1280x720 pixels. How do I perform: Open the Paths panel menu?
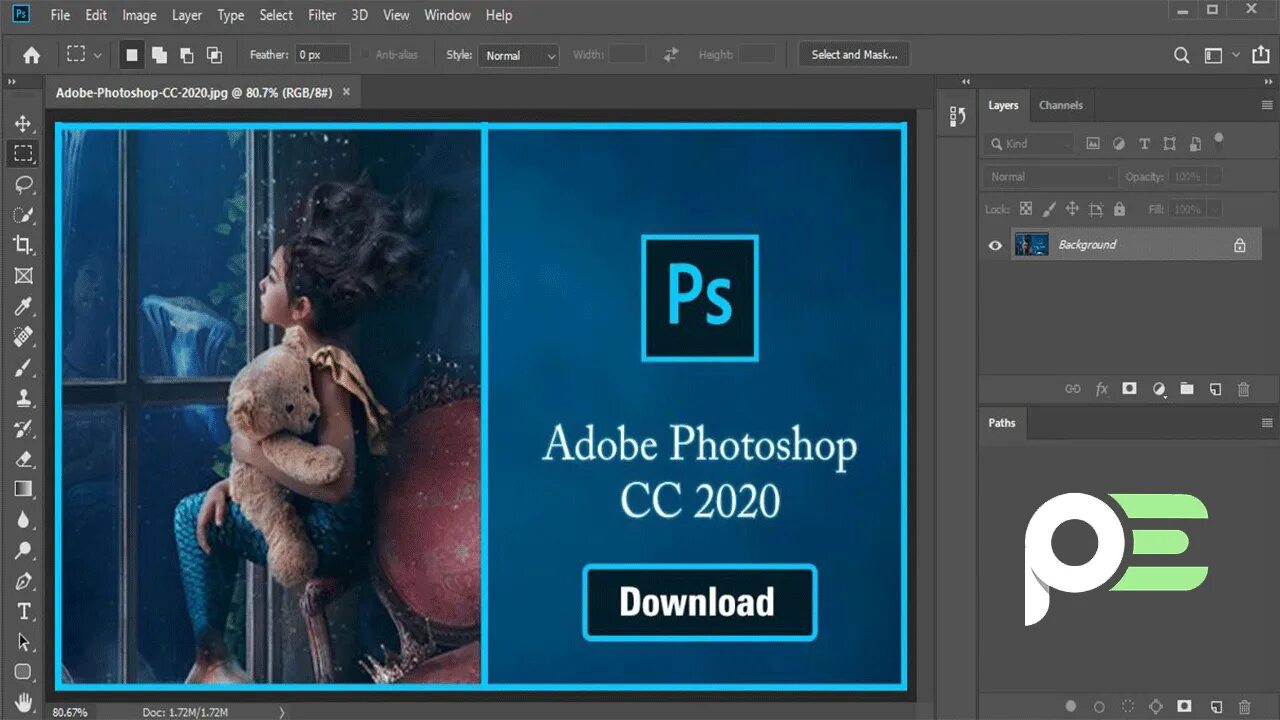coord(1268,423)
